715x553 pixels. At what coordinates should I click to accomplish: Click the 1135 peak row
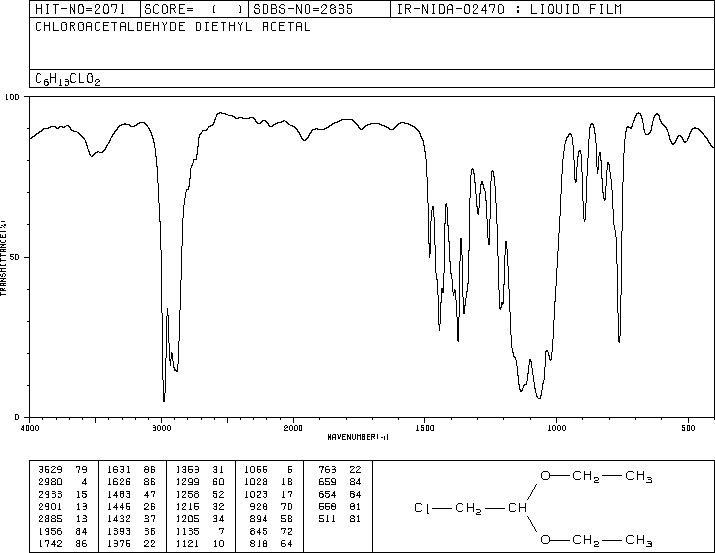pos(200,531)
